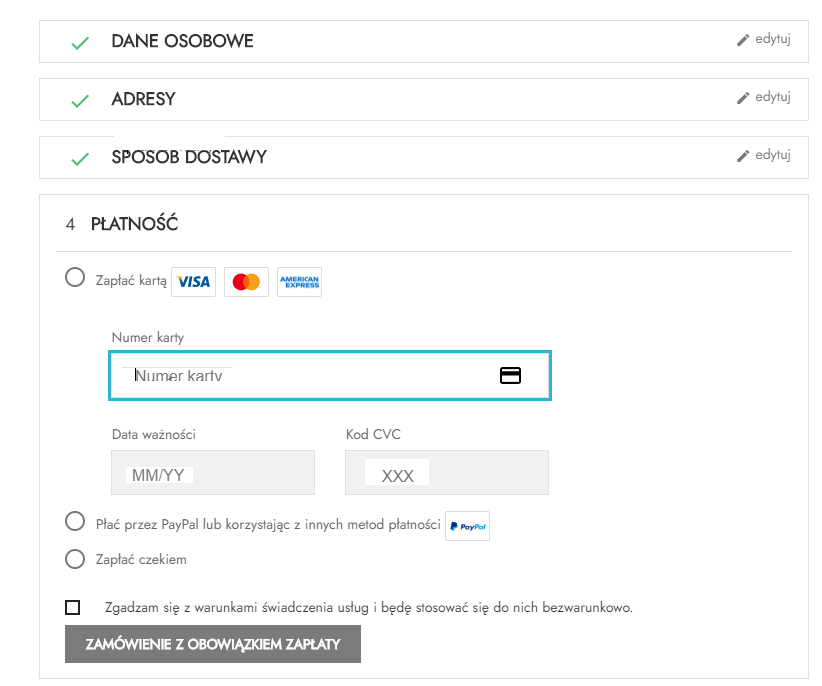Edit Sposób Dostawy via edytuj link
The width and height of the screenshot is (822, 686).
[x=773, y=155]
